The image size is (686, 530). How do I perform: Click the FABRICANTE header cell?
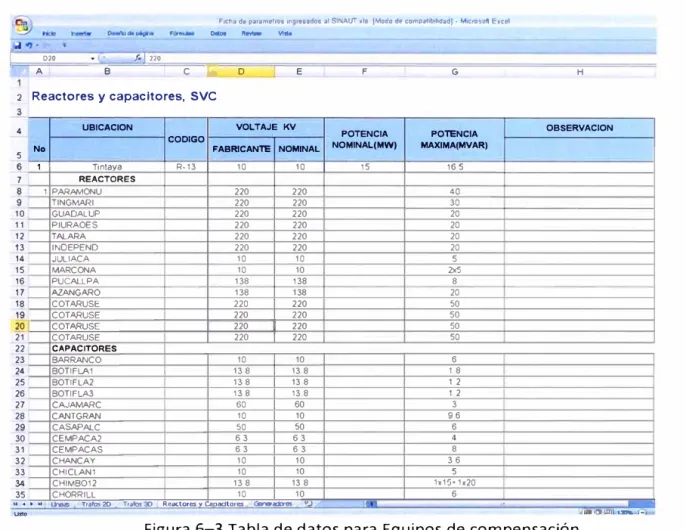pyautogui.click(x=241, y=149)
